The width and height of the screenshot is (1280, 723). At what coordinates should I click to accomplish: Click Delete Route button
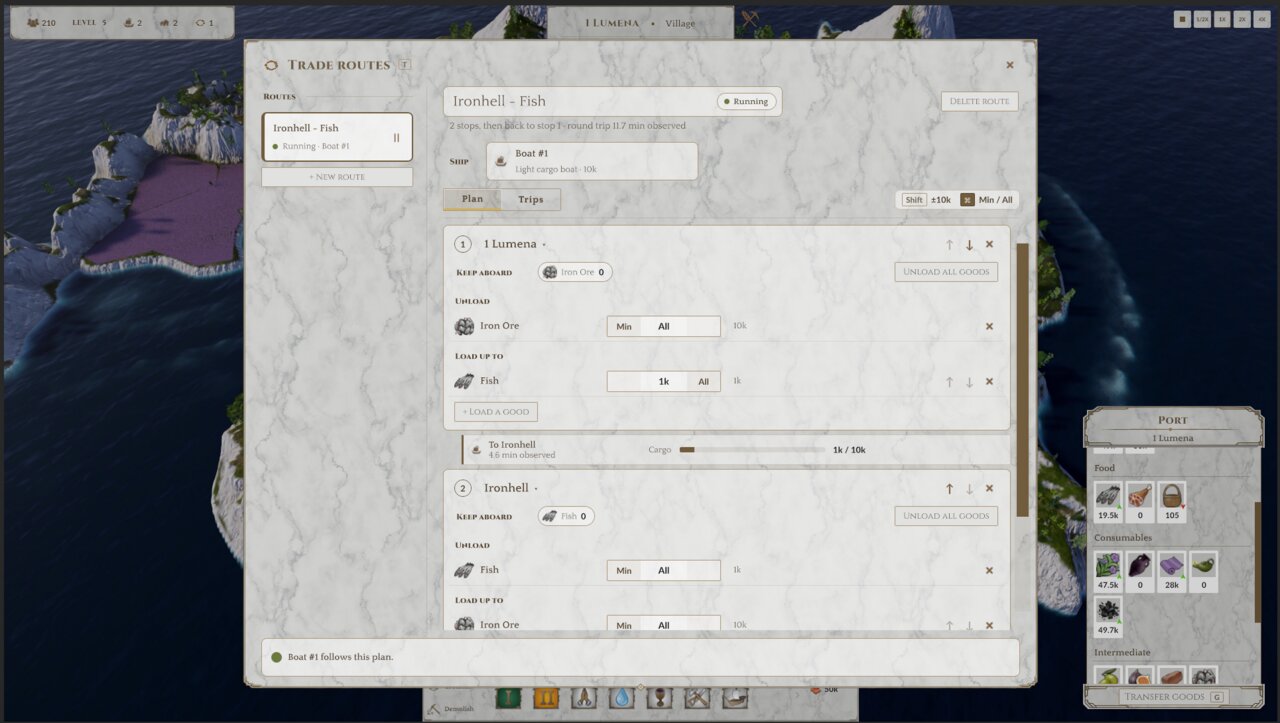coord(980,101)
